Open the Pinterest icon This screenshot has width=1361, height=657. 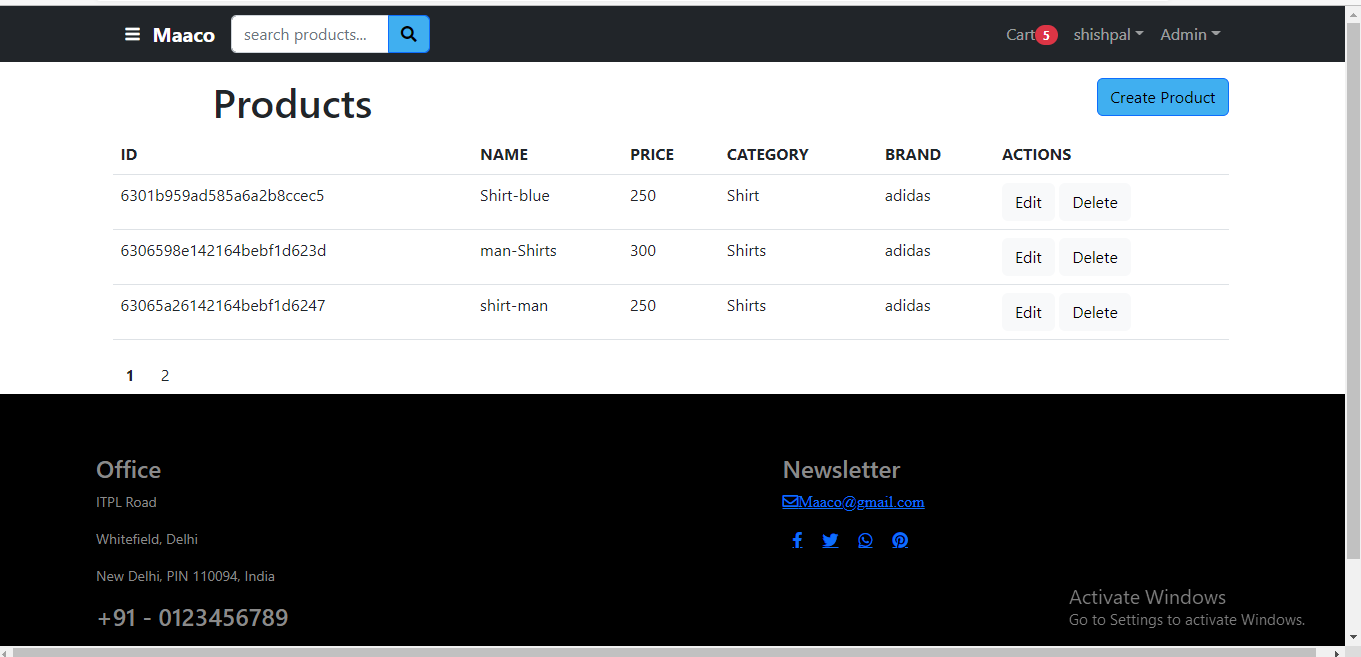pos(899,540)
